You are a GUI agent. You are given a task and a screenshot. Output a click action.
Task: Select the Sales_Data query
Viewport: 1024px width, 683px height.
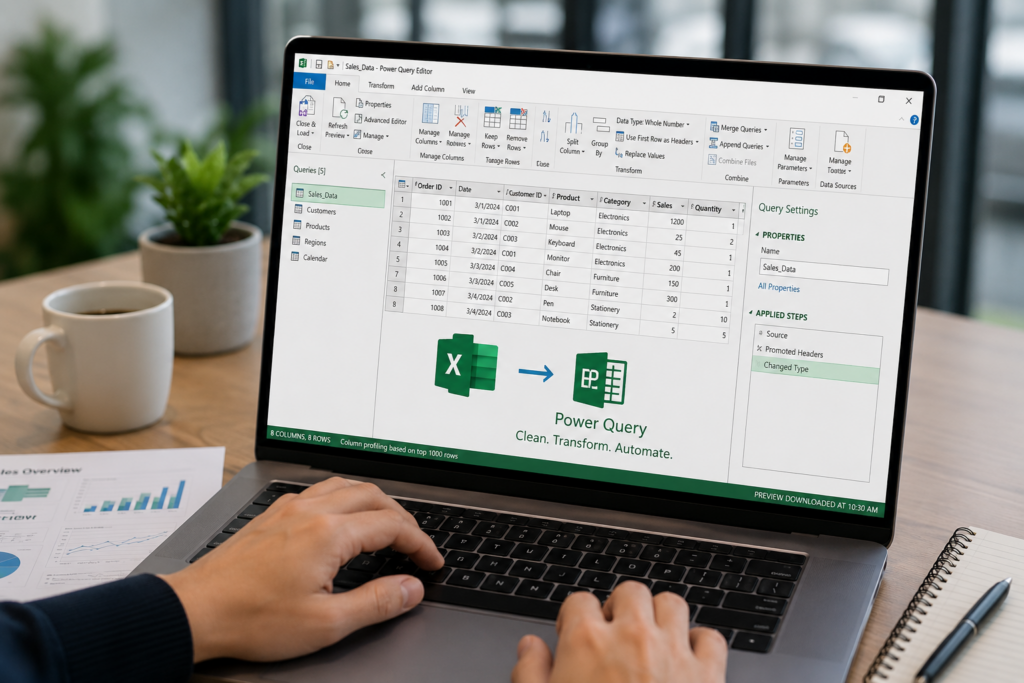tap(339, 195)
